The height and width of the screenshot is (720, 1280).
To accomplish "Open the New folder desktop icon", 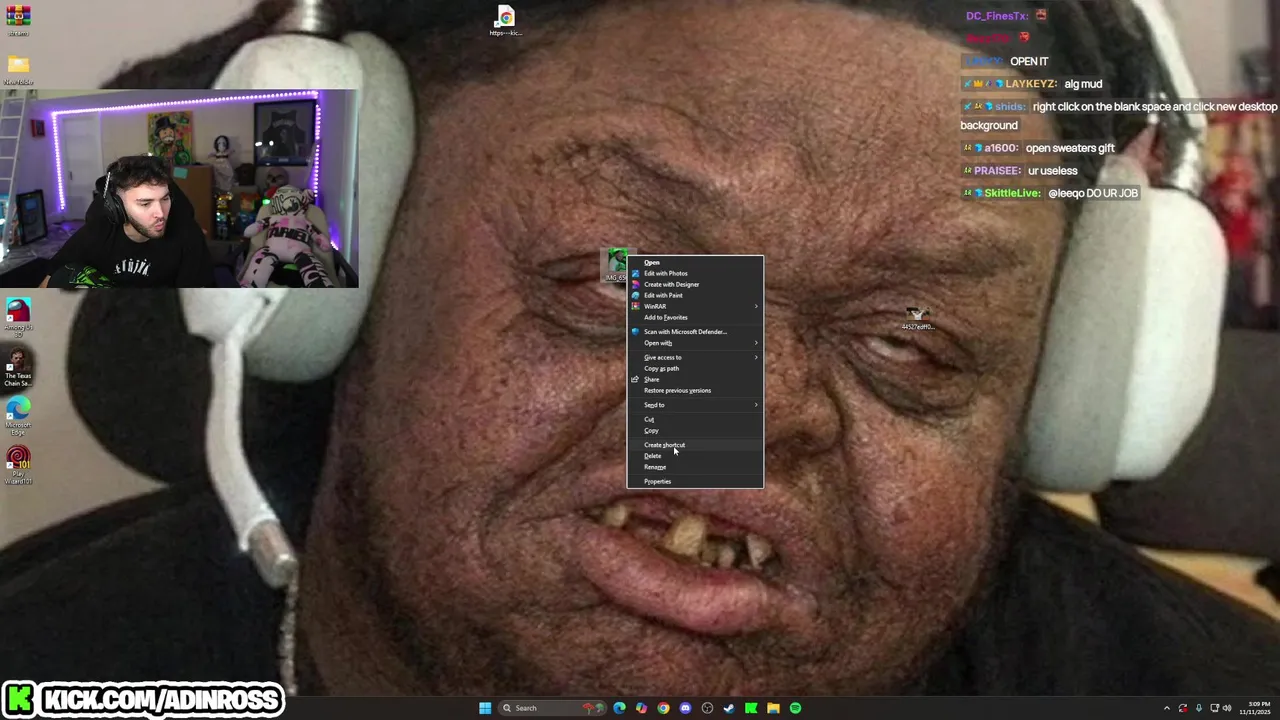I will (x=18, y=69).
